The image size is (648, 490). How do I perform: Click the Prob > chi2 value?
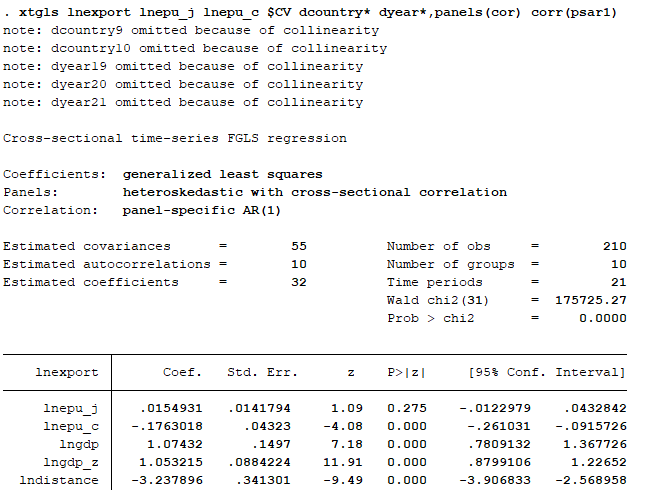(x=603, y=318)
